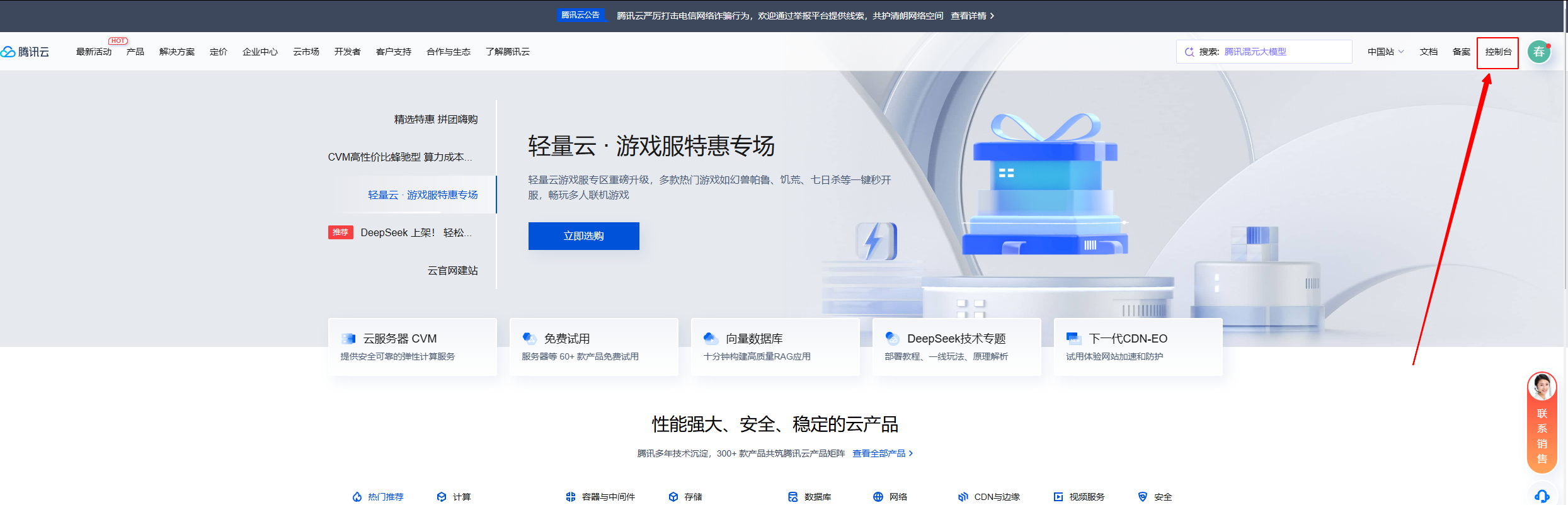Image resolution: width=1568 pixels, height=505 pixels.
Task: Click the 热门推荐 flame icon
Action: coord(357,497)
